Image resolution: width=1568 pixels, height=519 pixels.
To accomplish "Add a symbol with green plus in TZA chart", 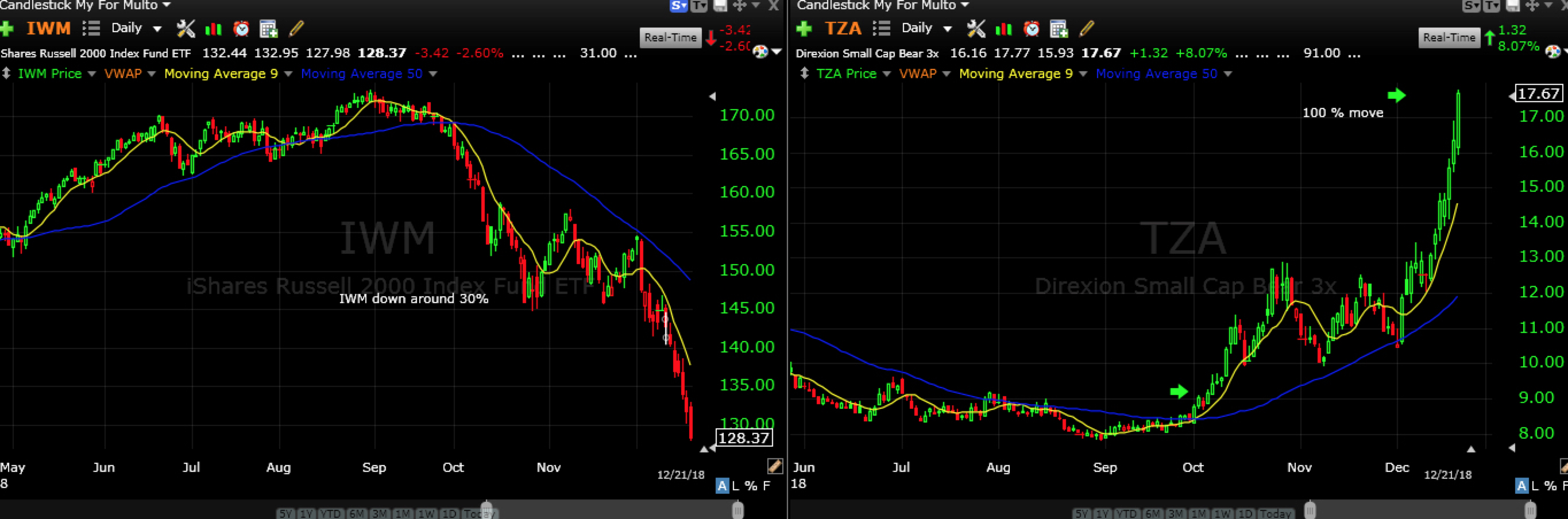I will click(x=804, y=29).
